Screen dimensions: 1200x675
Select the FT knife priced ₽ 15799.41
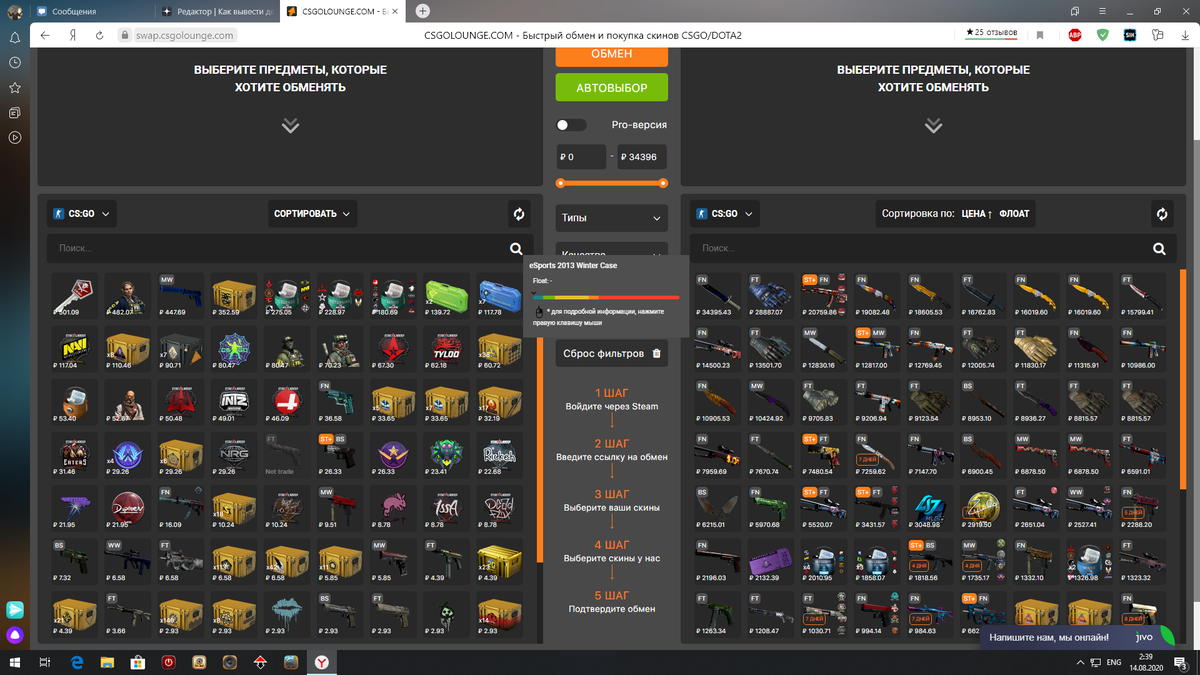tap(1142, 296)
